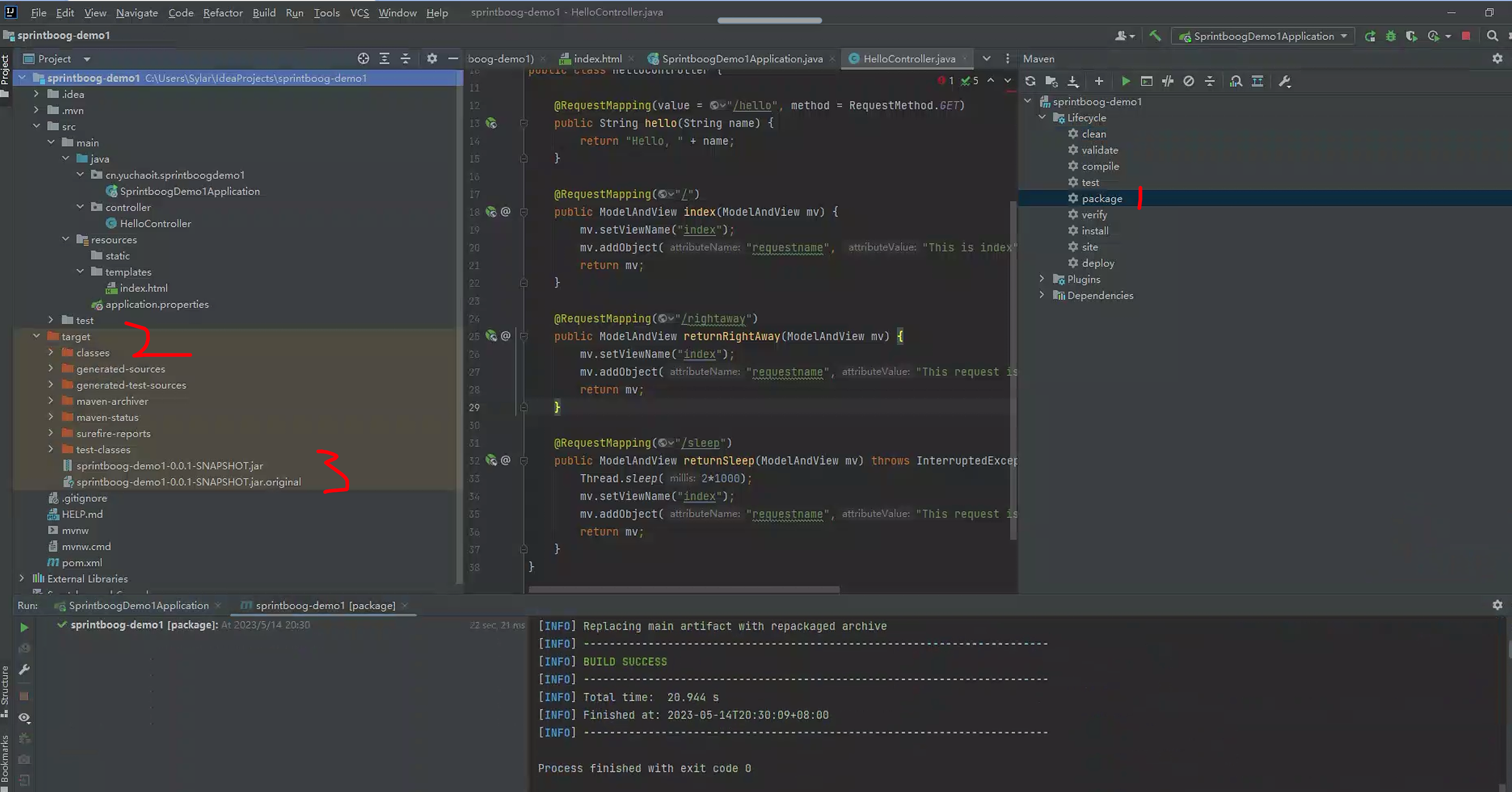Collapse all in Project tool window
The image size is (1512, 792).
(405, 58)
